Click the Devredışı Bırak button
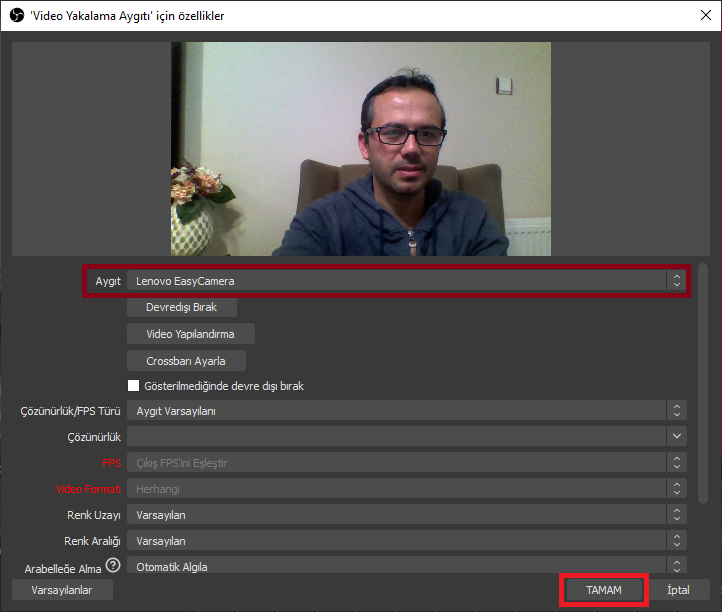 (x=182, y=307)
